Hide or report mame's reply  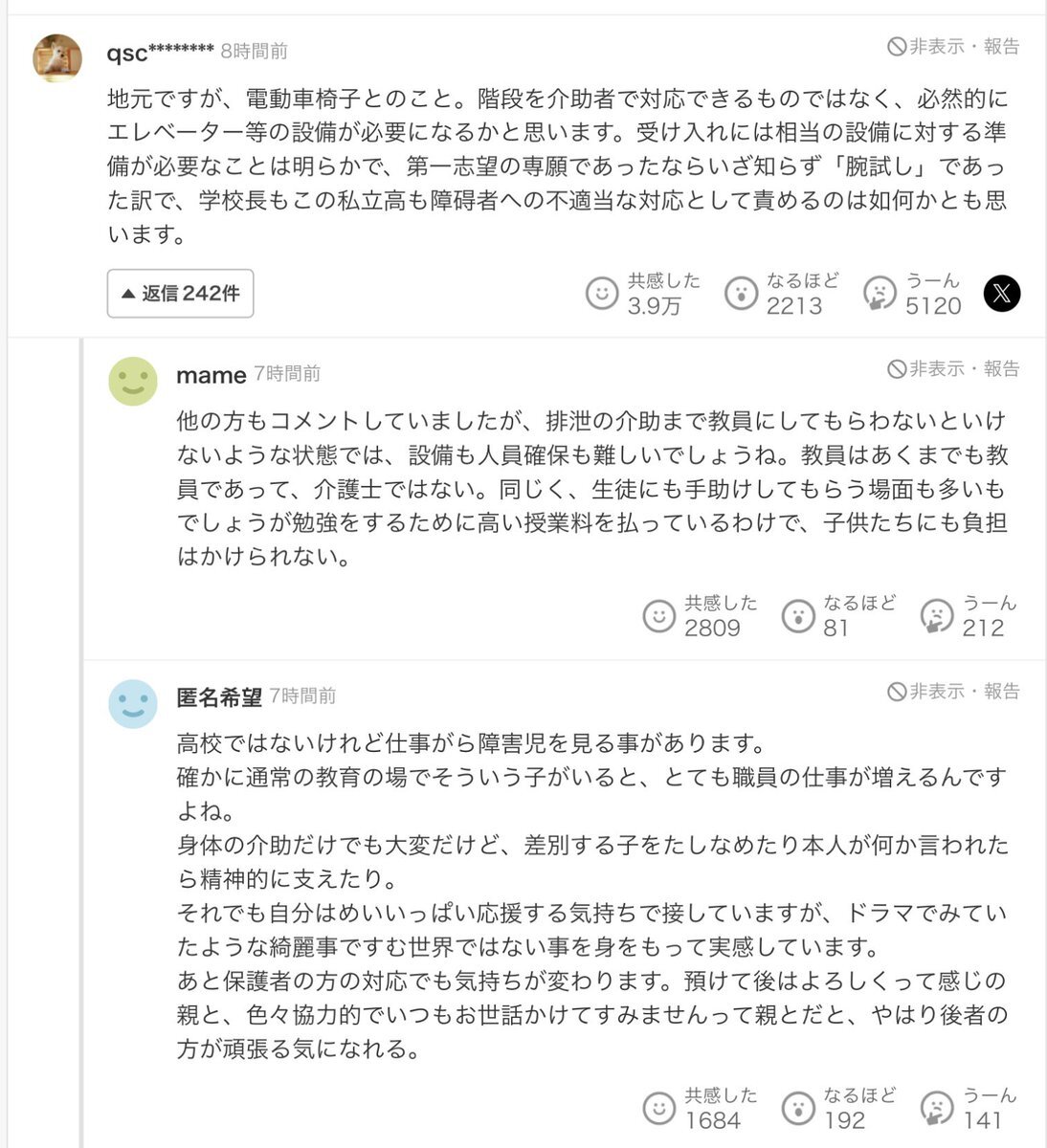coord(953,368)
